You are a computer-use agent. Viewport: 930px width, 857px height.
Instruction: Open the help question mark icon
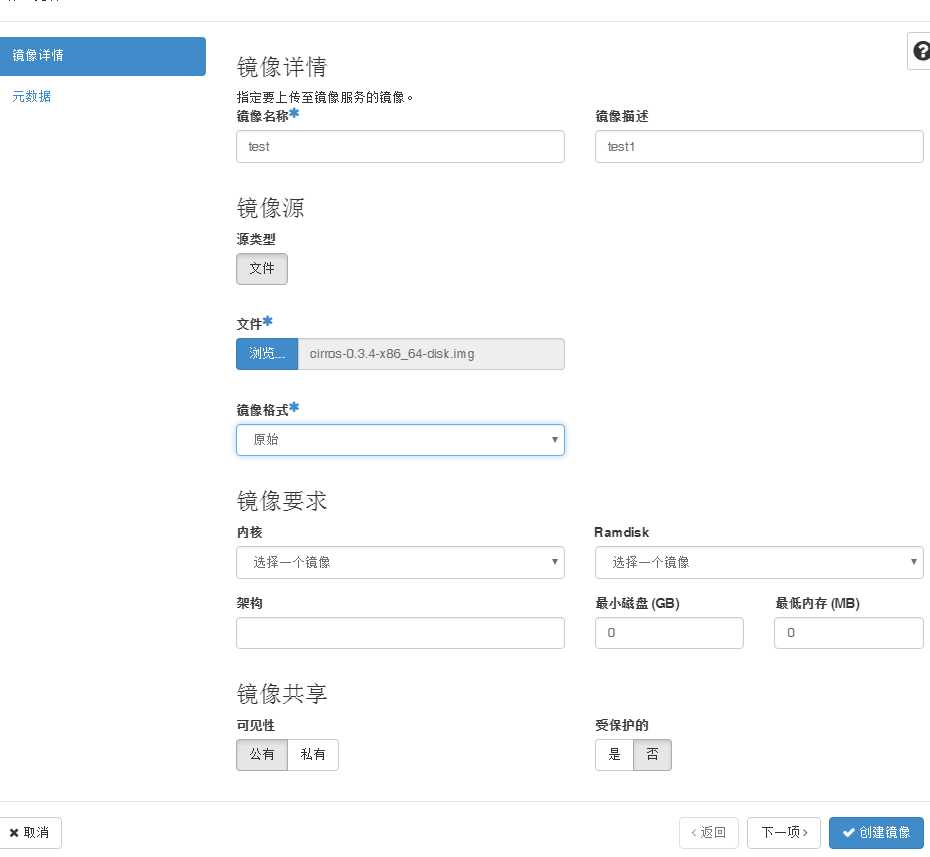(921, 51)
